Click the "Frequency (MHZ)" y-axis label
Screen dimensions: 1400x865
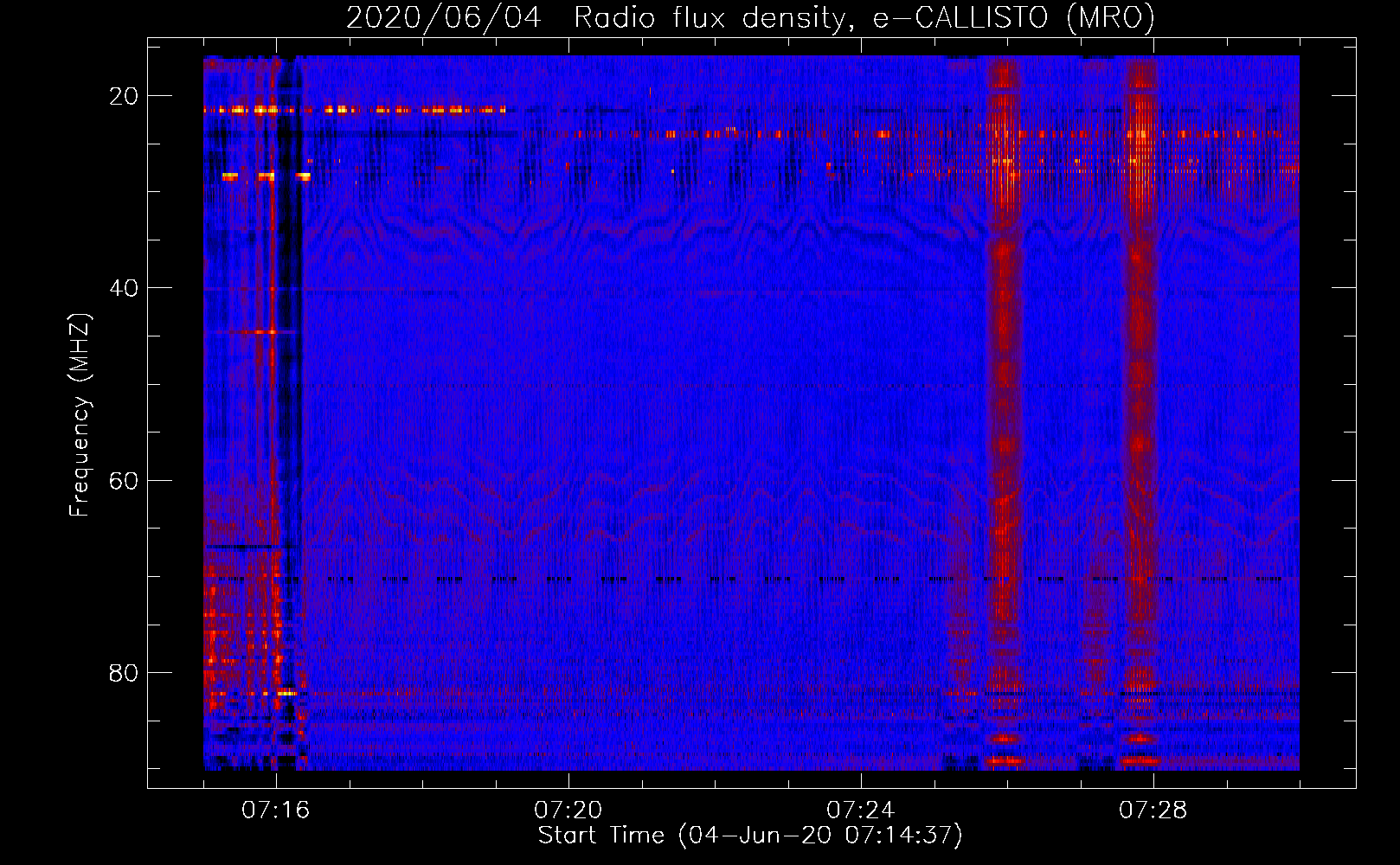[80, 415]
